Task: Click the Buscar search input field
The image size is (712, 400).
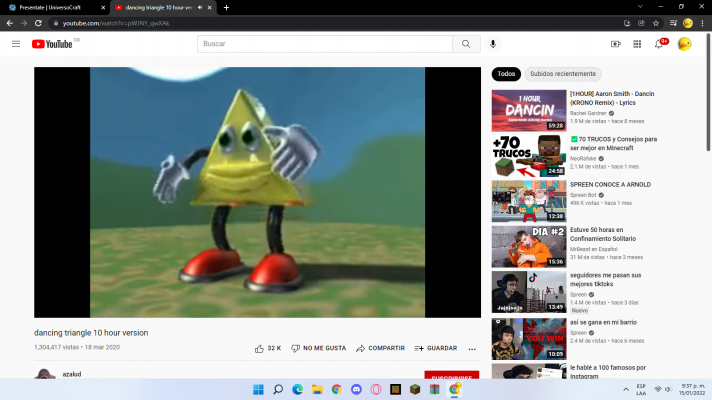Action: [x=324, y=44]
